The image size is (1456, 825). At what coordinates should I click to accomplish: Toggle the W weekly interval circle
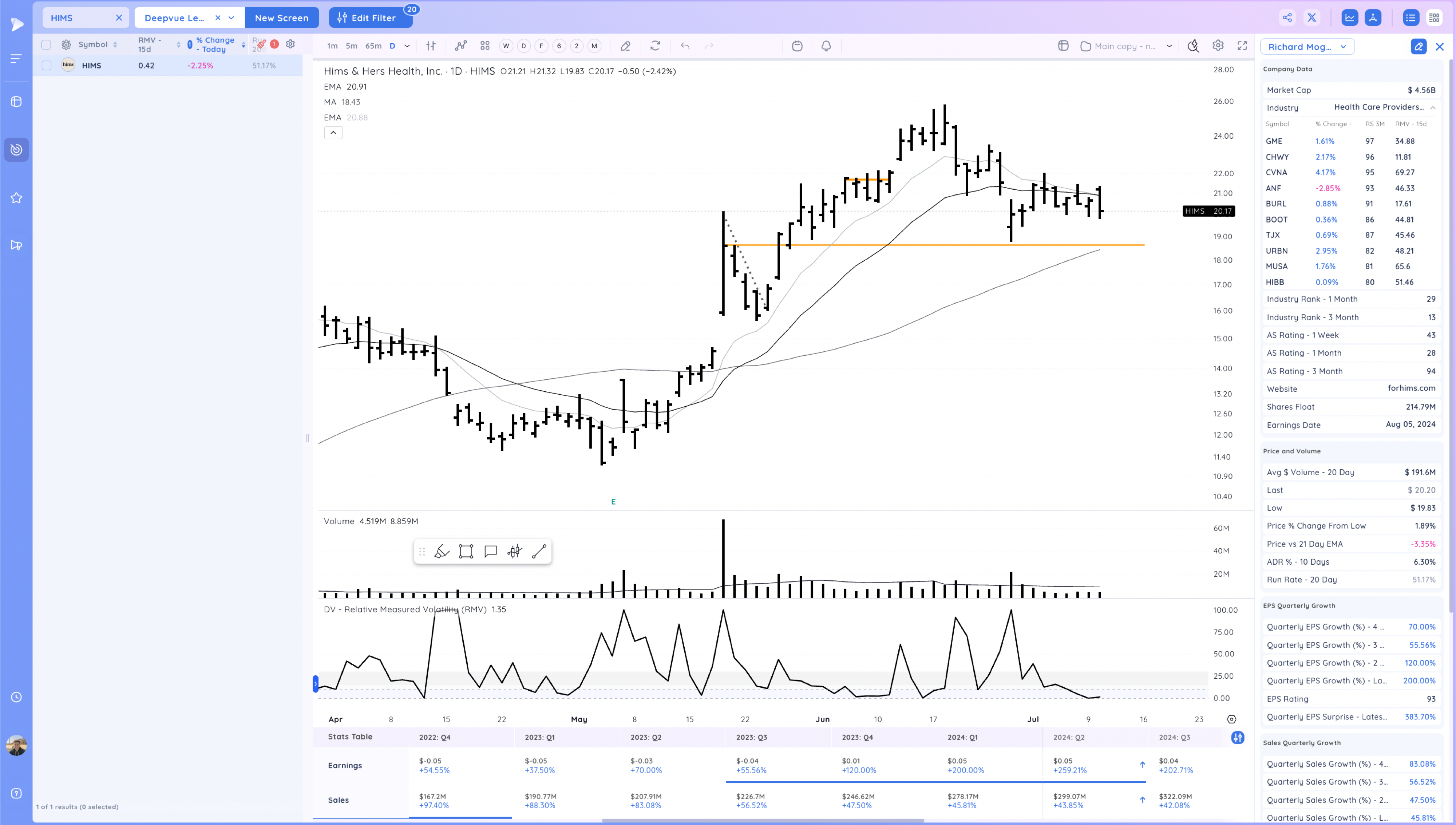pos(506,46)
